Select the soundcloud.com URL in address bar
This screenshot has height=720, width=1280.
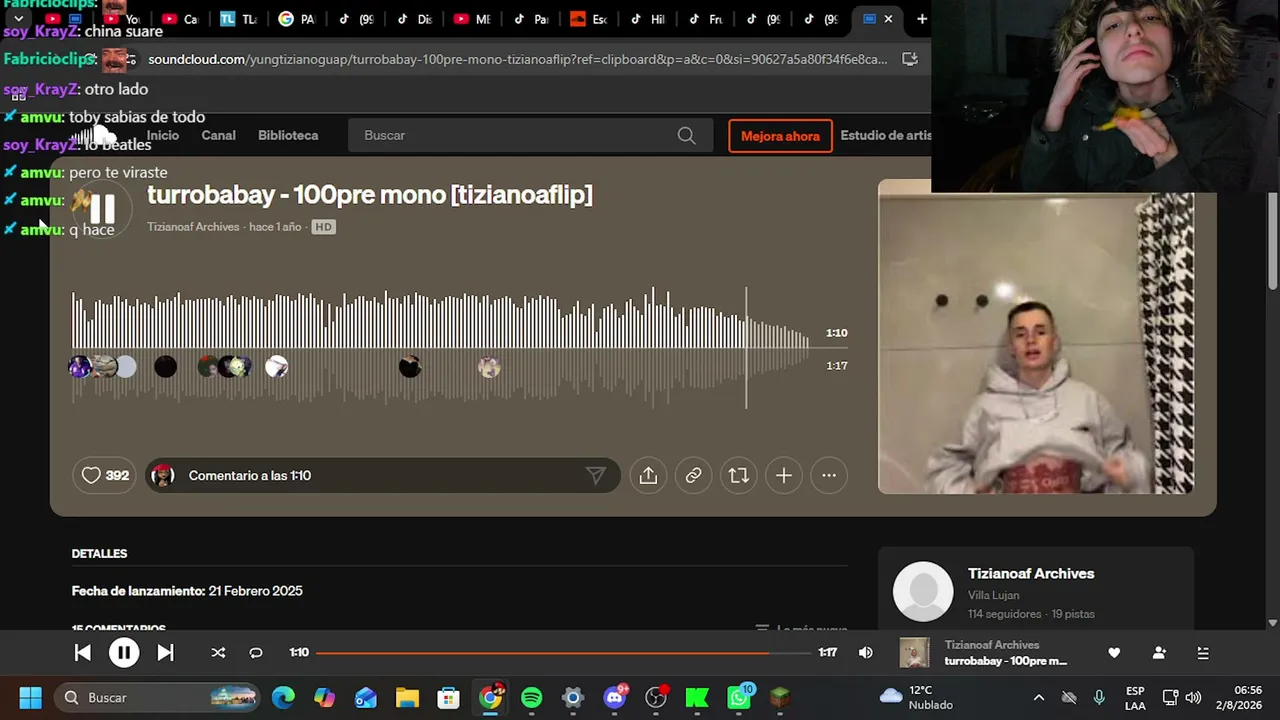517,59
